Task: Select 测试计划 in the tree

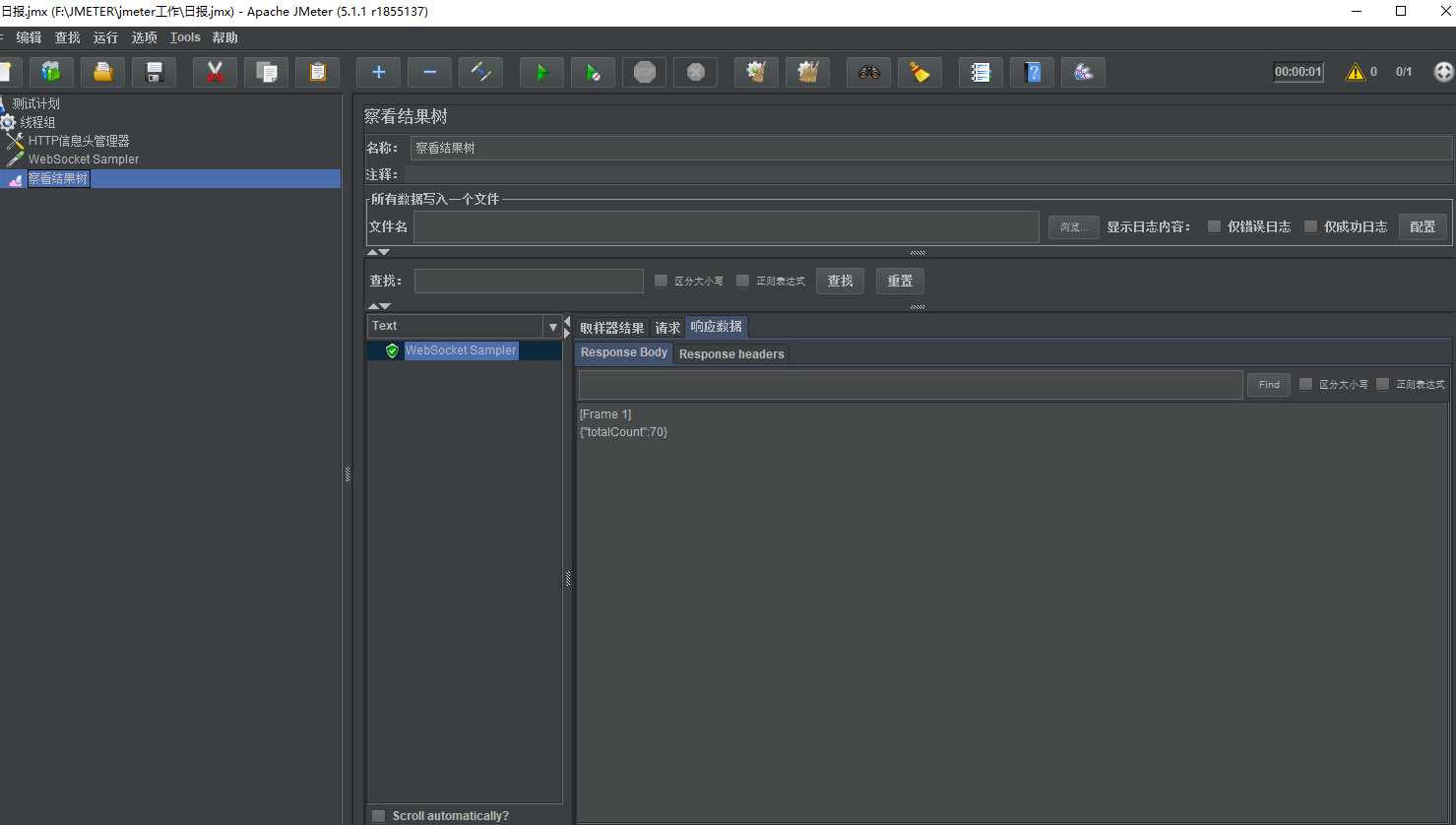Action: click(35, 103)
